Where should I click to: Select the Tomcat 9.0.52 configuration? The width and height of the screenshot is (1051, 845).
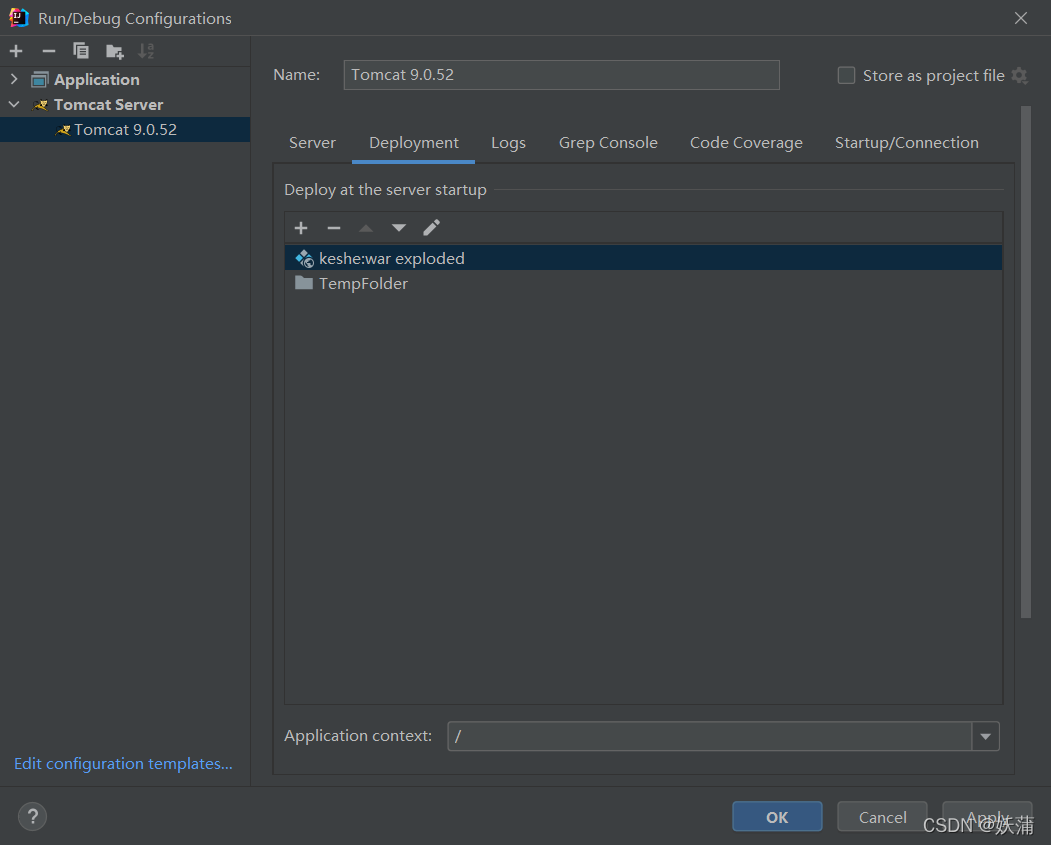point(125,129)
